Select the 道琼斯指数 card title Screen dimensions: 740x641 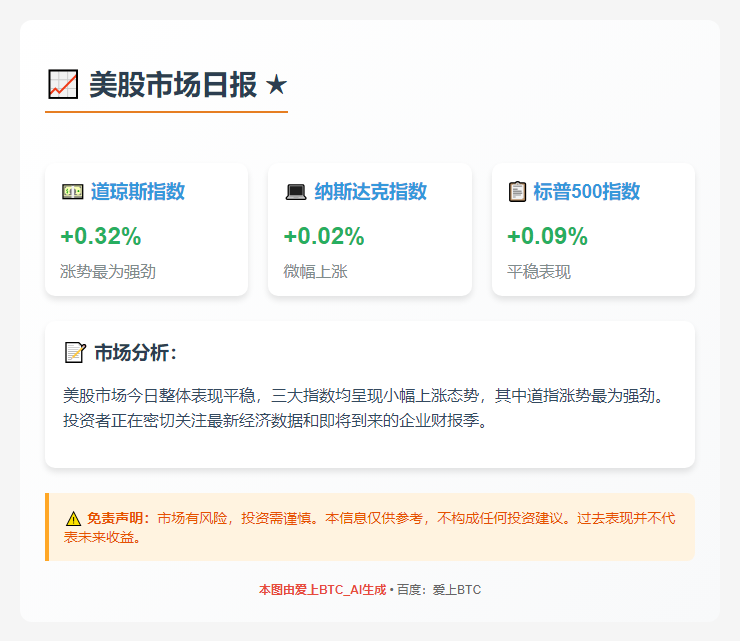tap(138, 192)
